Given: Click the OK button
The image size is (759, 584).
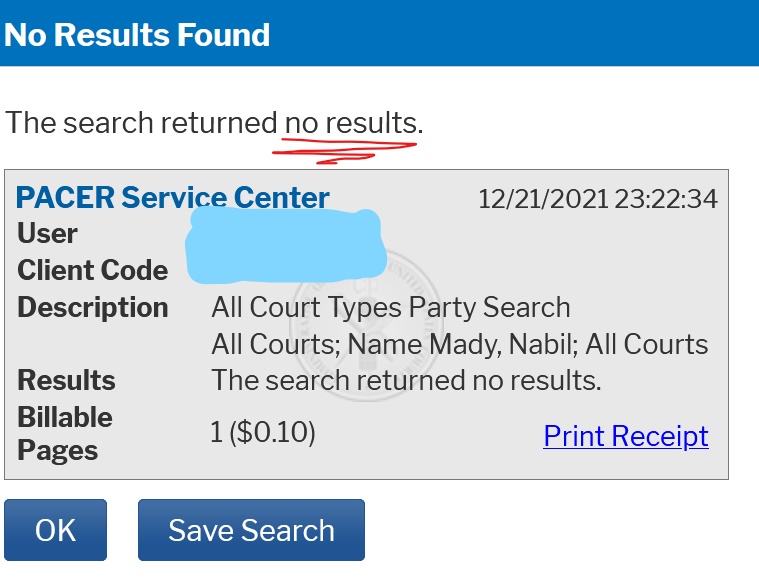Looking at the screenshot, I should tap(55, 530).
